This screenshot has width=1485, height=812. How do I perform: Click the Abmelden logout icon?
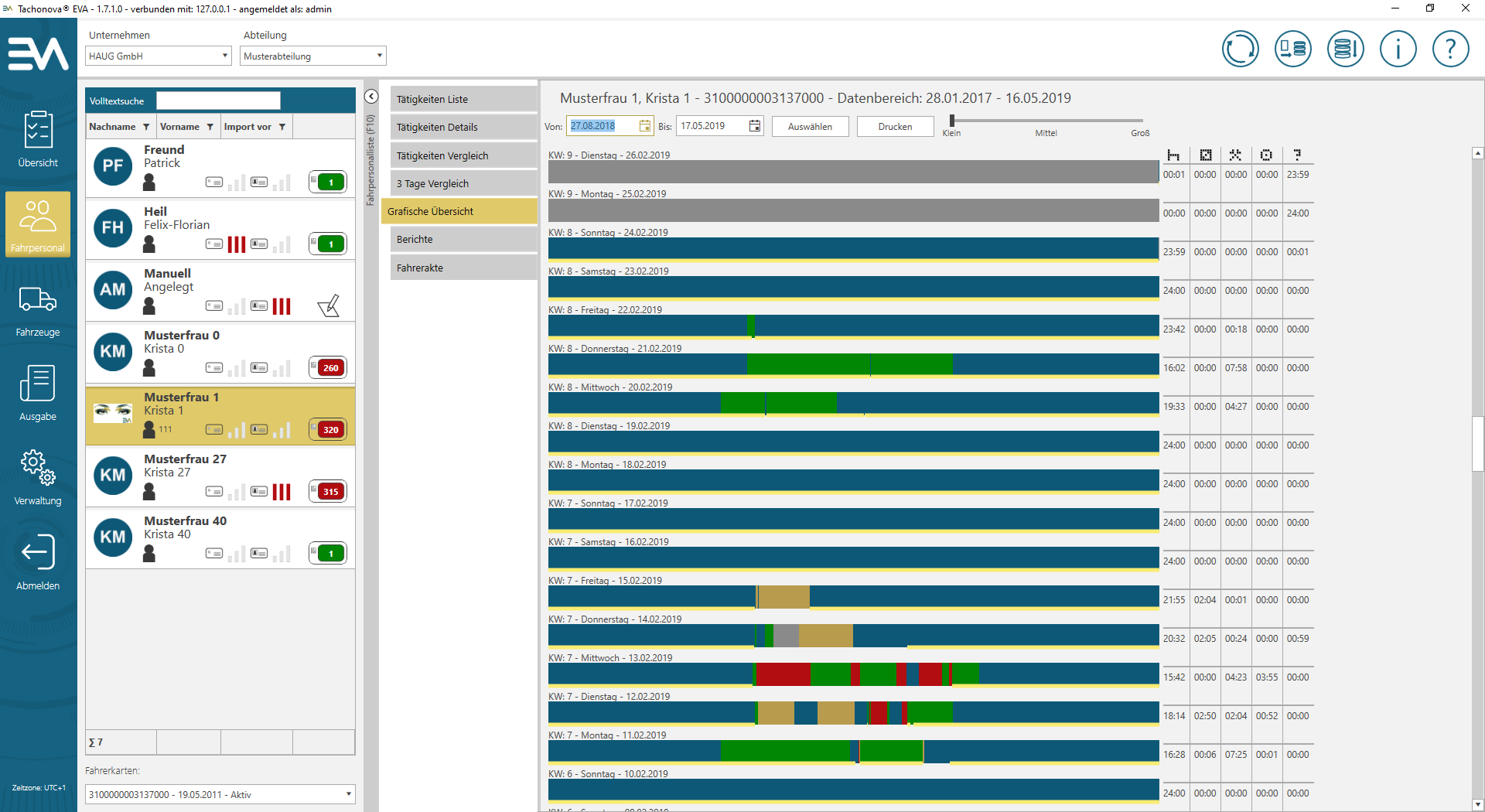[x=38, y=561]
